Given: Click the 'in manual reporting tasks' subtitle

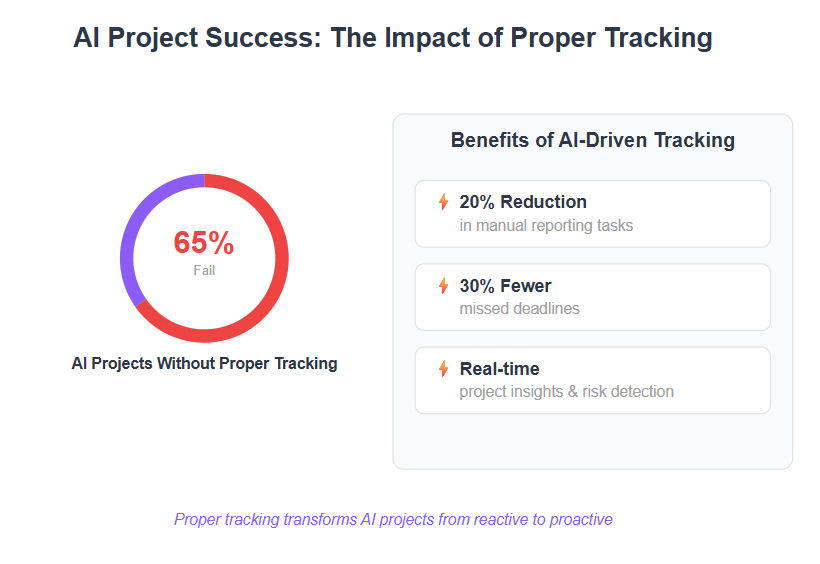Looking at the screenshot, I should click(546, 225).
